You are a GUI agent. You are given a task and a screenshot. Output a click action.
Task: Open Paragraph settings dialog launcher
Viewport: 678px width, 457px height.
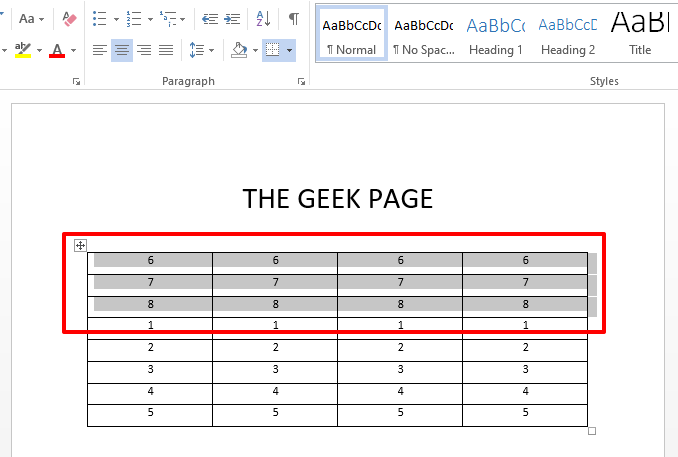[302, 82]
